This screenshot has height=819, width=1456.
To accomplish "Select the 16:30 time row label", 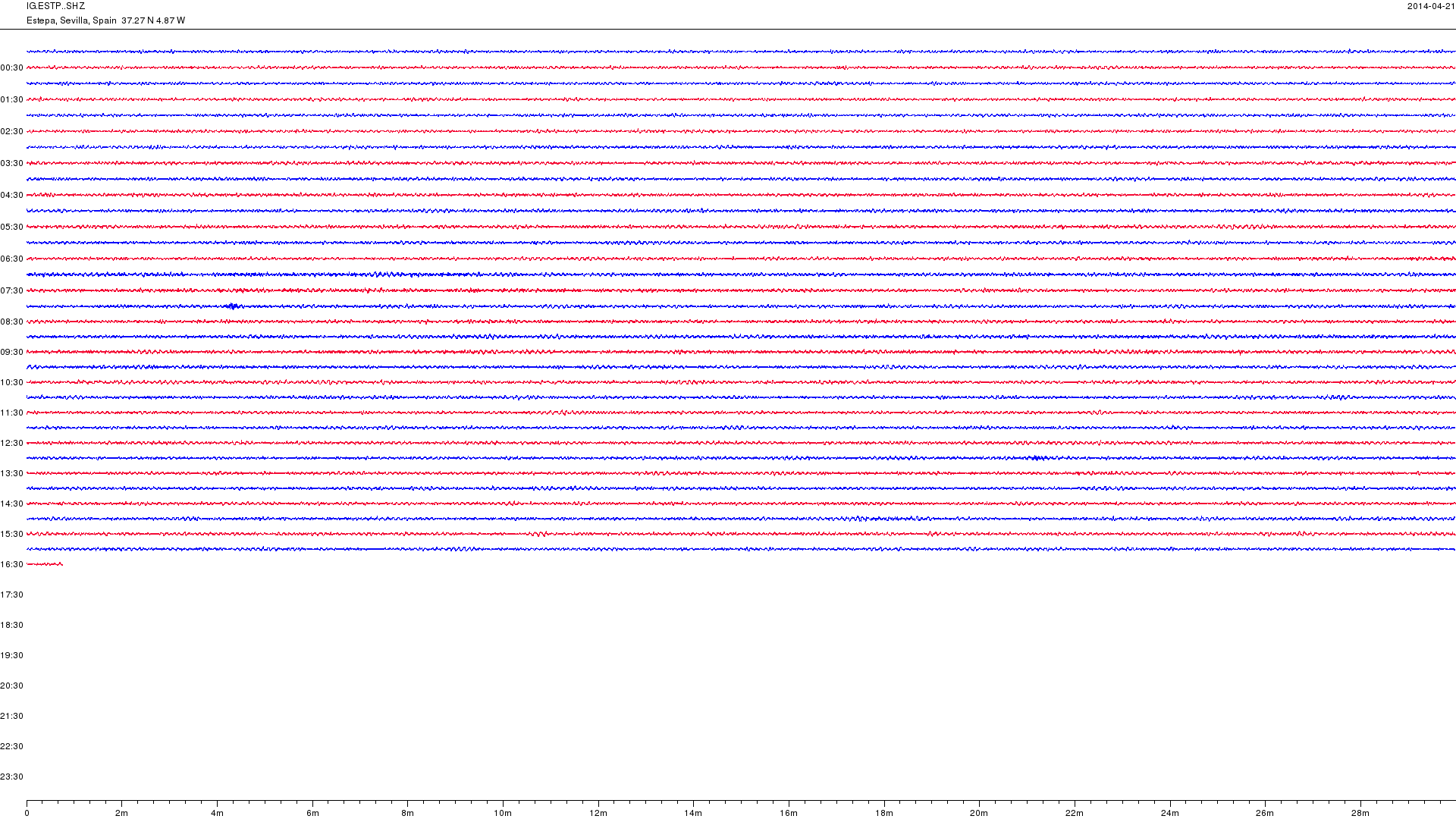I will tap(12, 564).
